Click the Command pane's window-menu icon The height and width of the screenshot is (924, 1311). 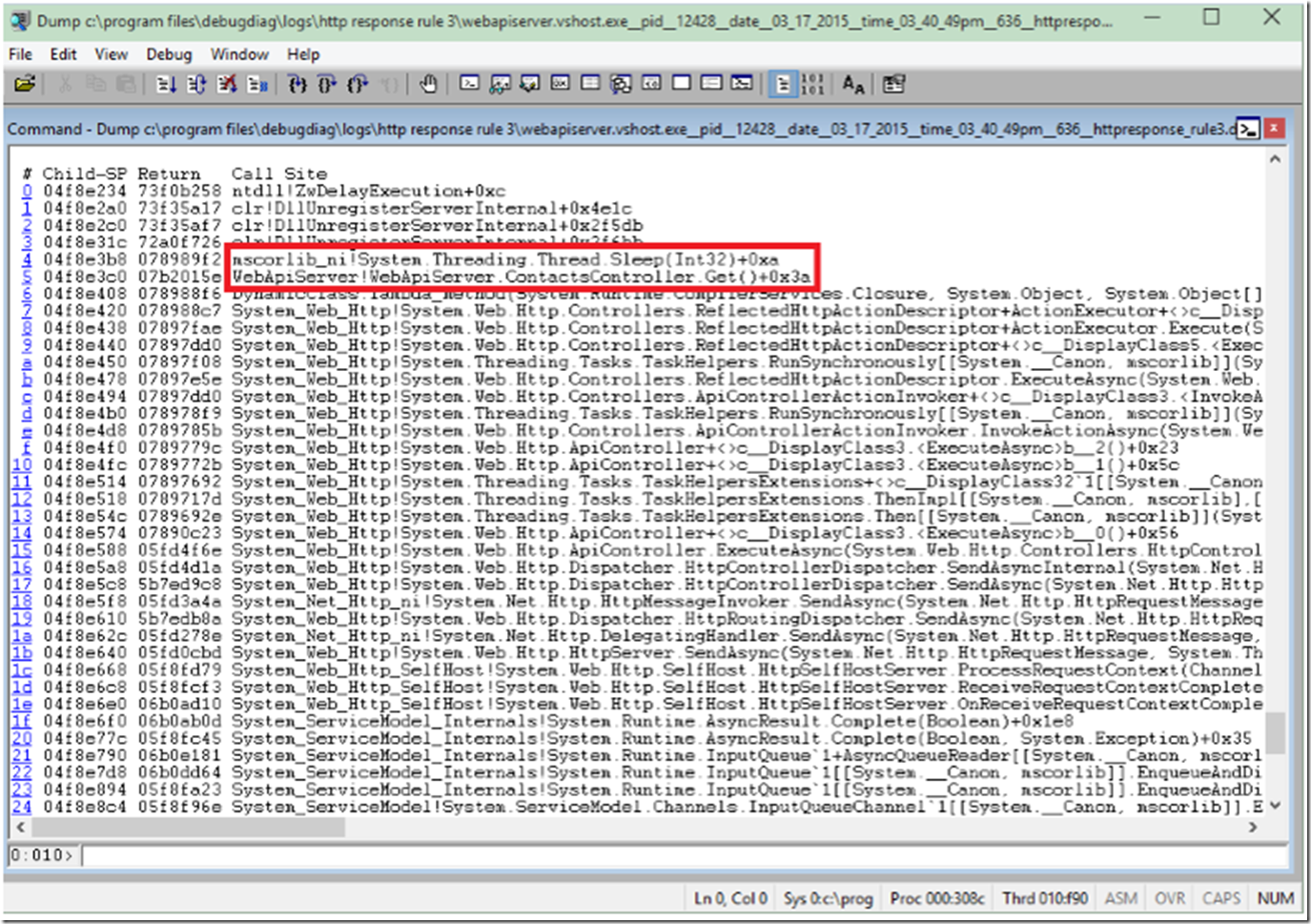1247,129
